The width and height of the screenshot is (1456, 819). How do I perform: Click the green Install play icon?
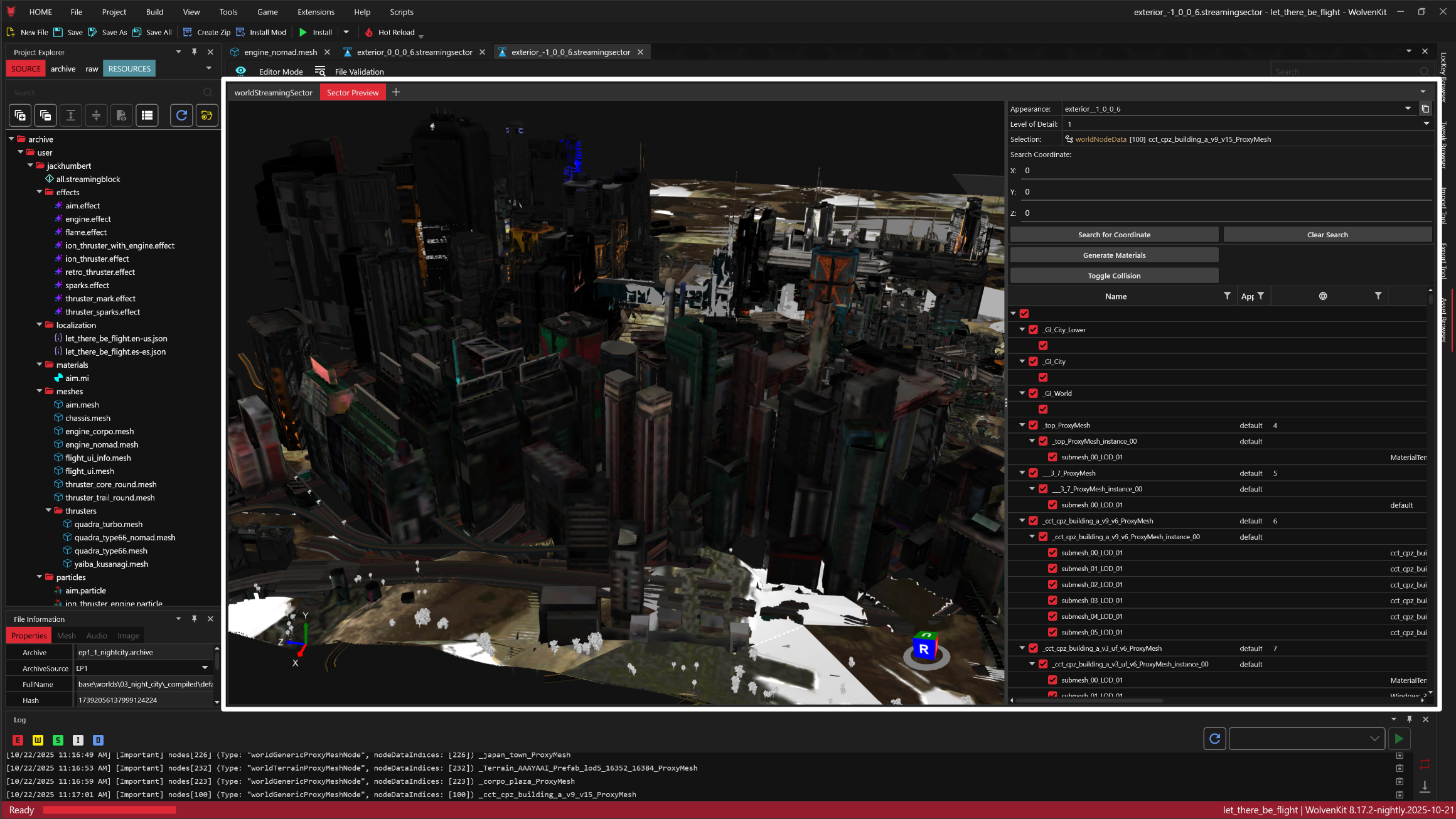303,33
